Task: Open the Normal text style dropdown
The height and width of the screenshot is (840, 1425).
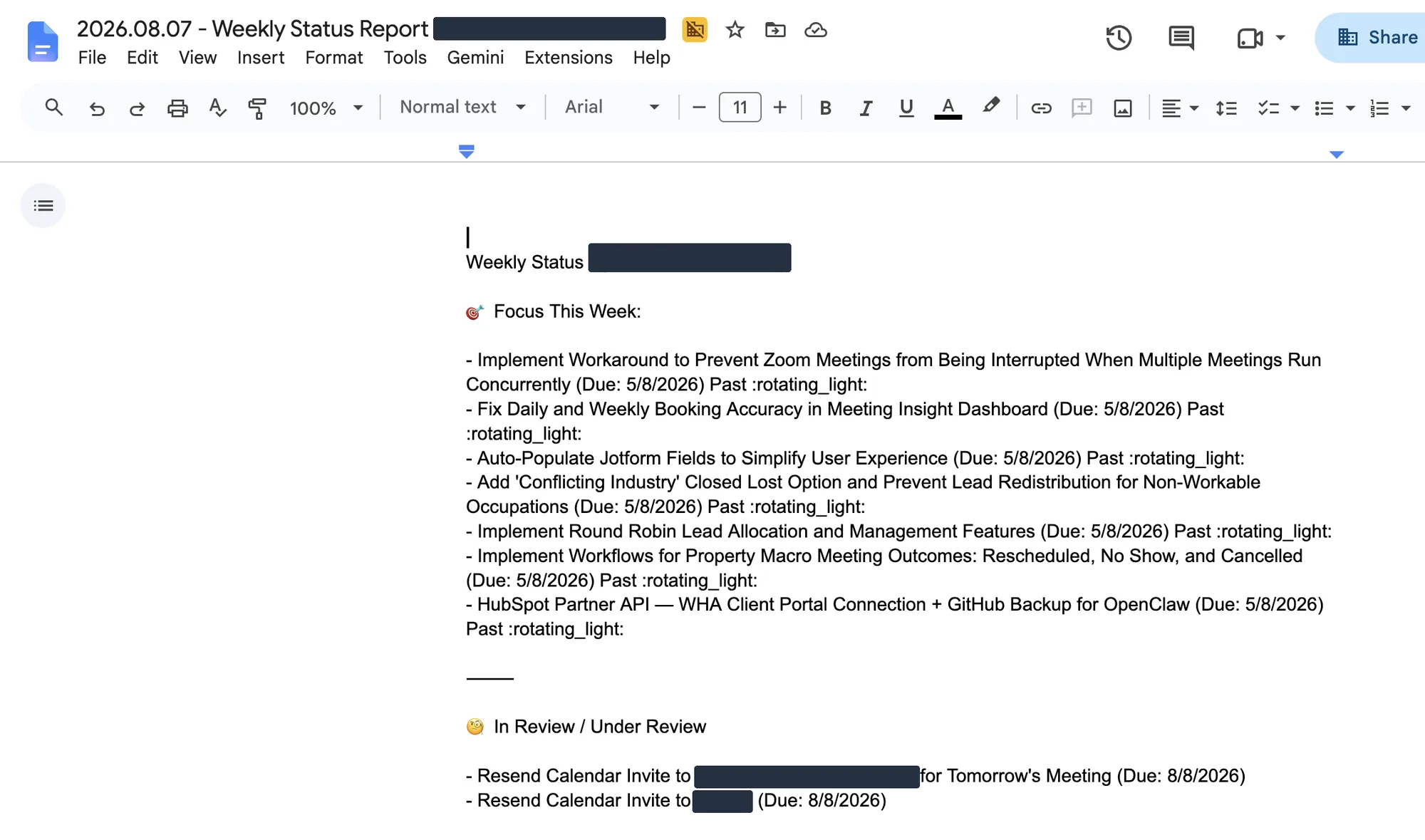Action: pyautogui.click(x=462, y=107)
